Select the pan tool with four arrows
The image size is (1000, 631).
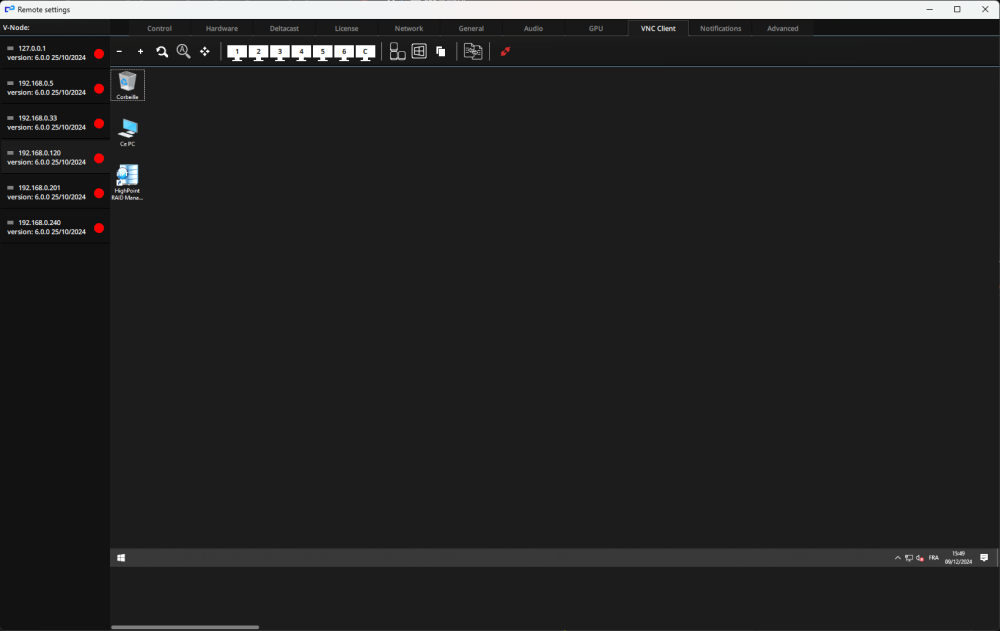click(204, 51)
